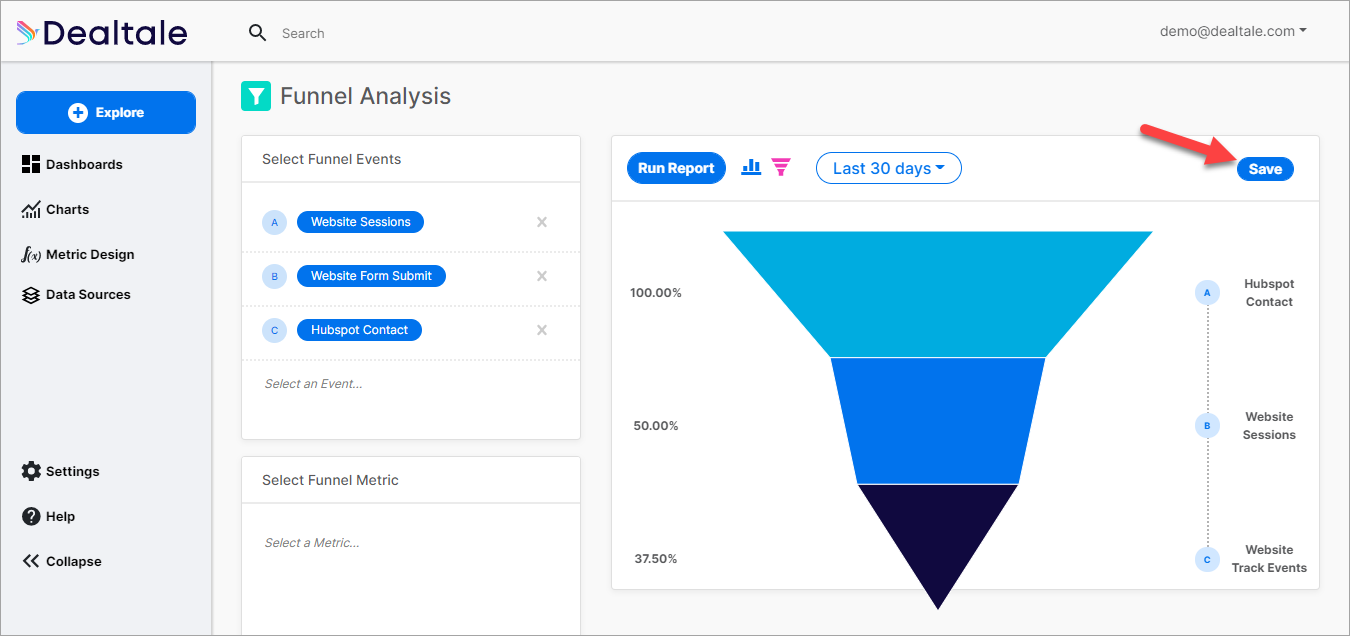Open Metric Design from the sidebar
The height and width of the screenshot is (636, 1350).
[x=77, y=254]
